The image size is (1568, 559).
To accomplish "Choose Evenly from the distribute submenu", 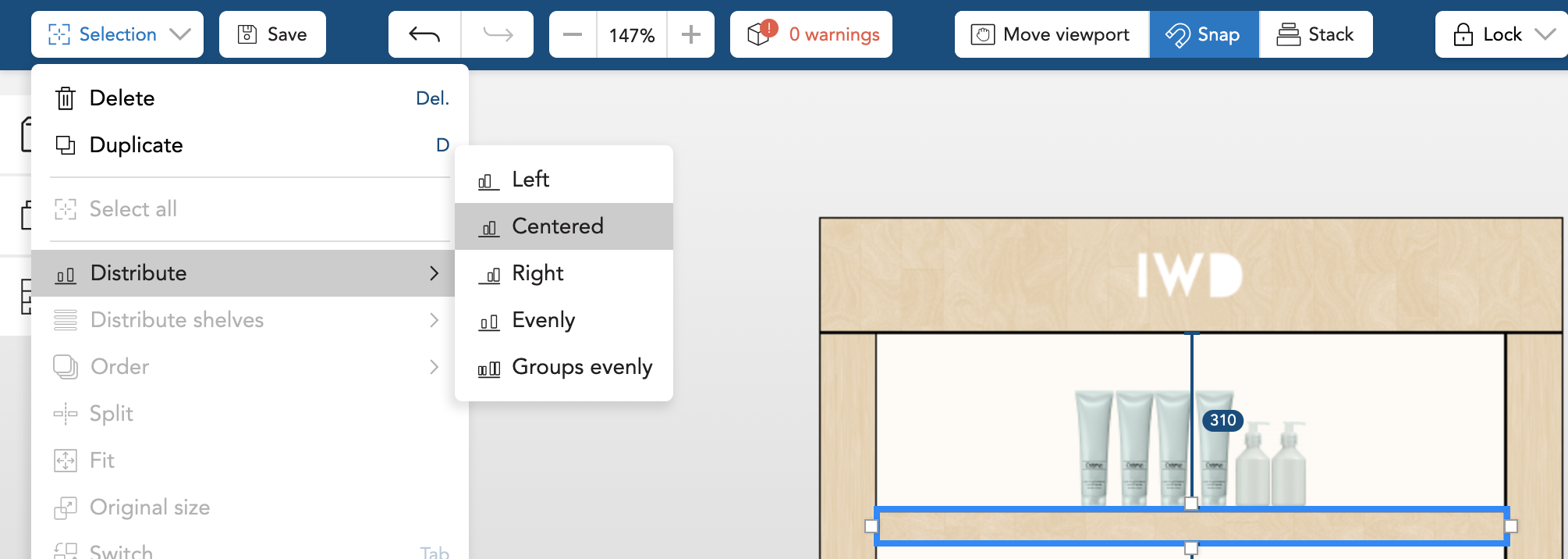I will [x=543, y=320].
